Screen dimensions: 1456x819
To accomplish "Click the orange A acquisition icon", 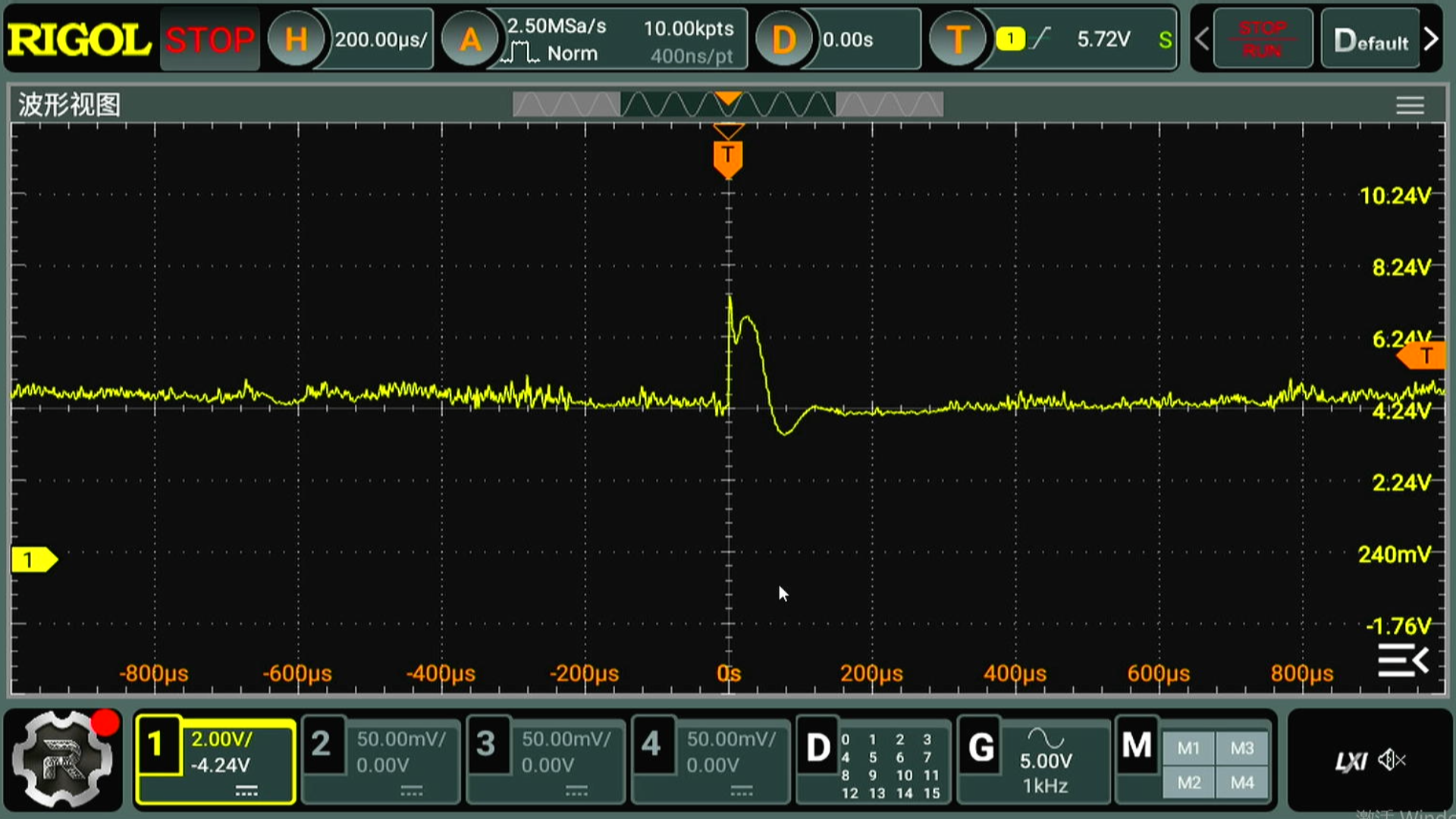I will 470,39.
